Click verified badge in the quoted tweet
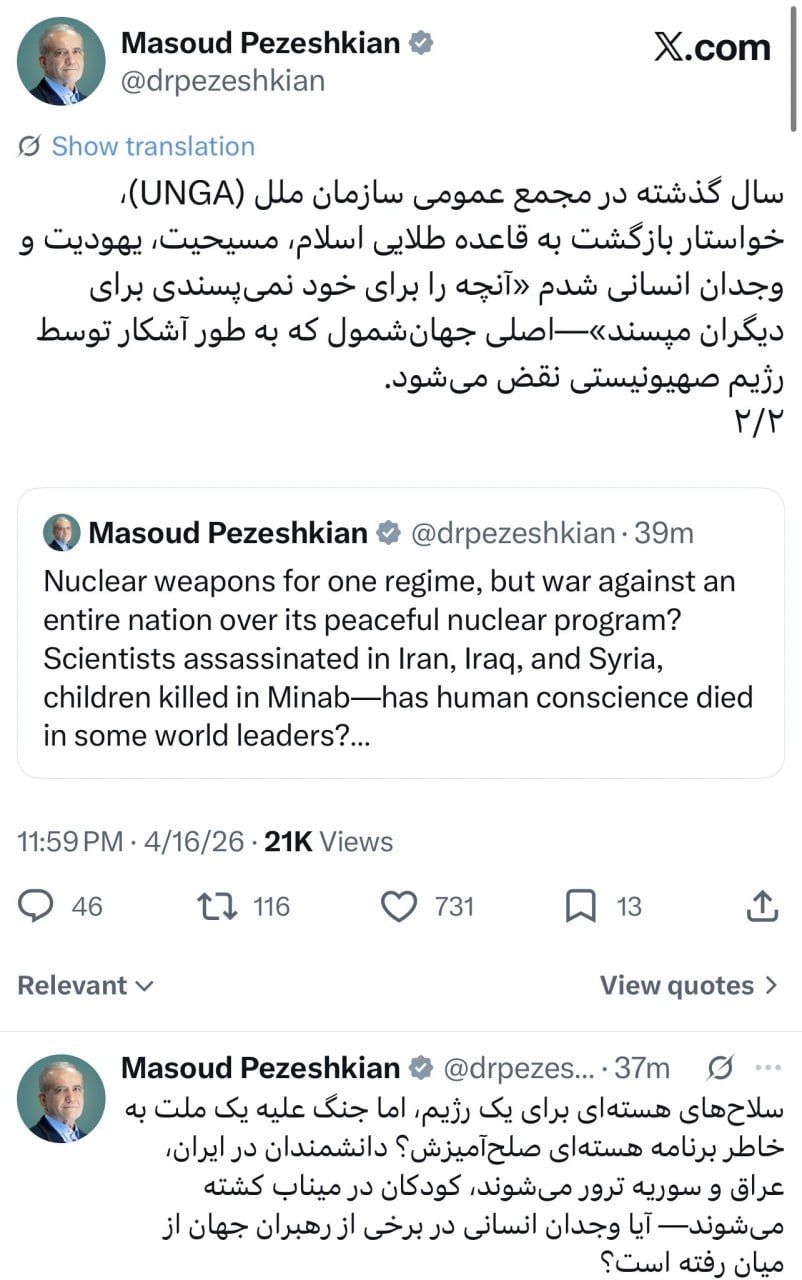802x1280 pixels. 387,533
